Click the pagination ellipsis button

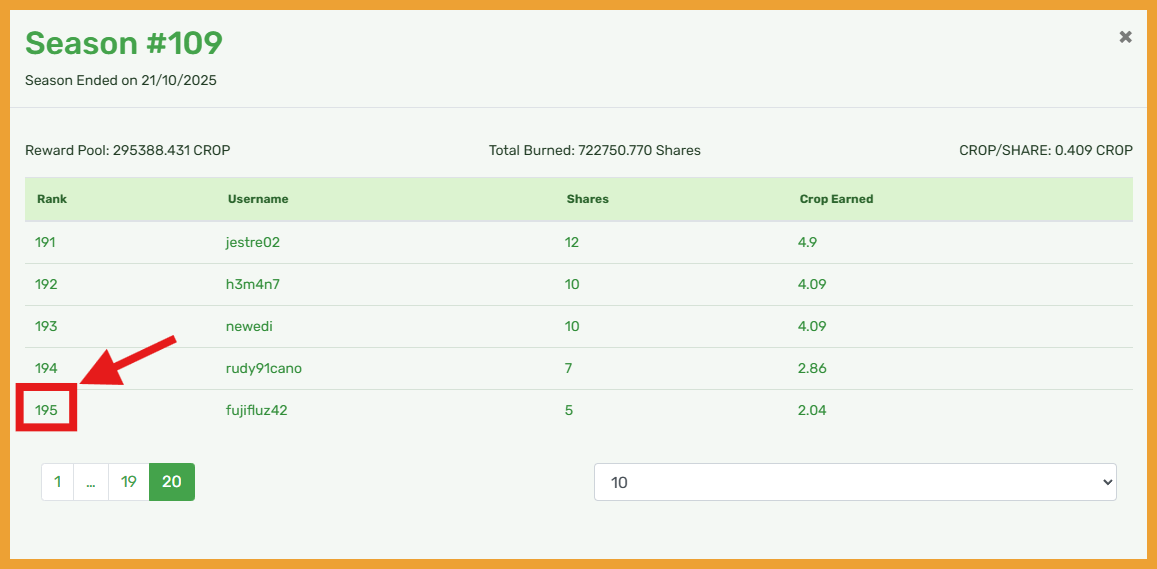click(x=91, y=482)
